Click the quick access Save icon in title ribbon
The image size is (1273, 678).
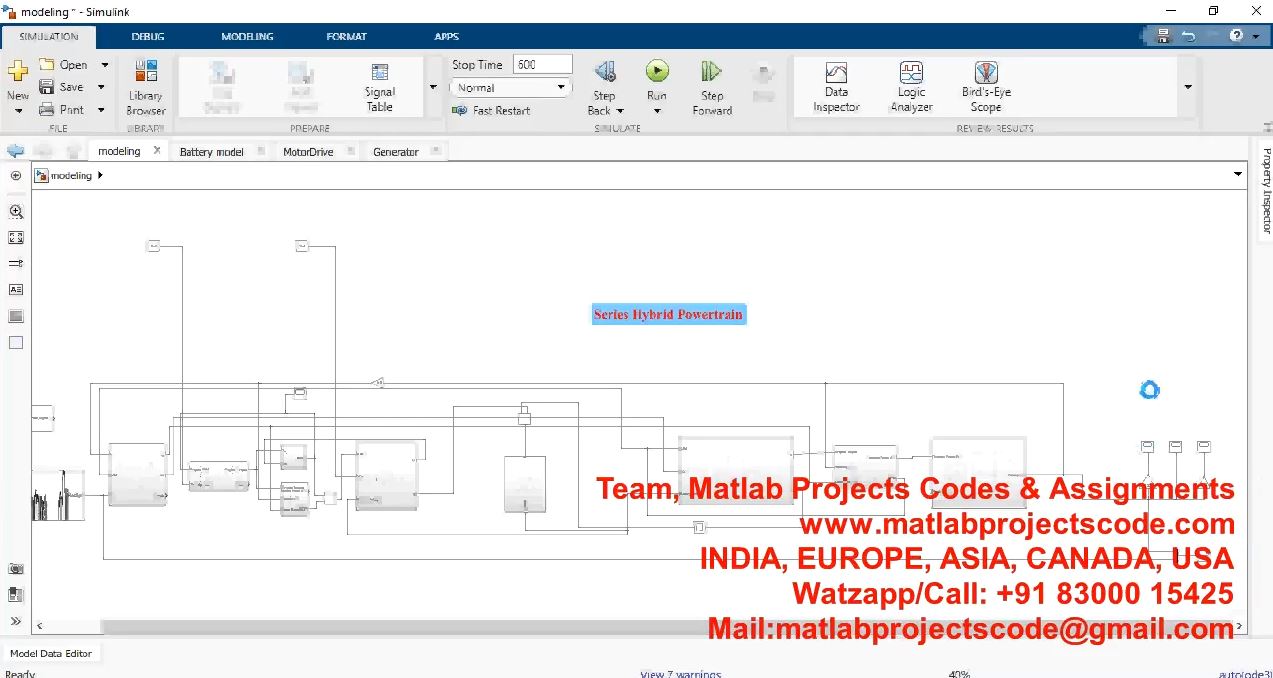click(1163, 35)
